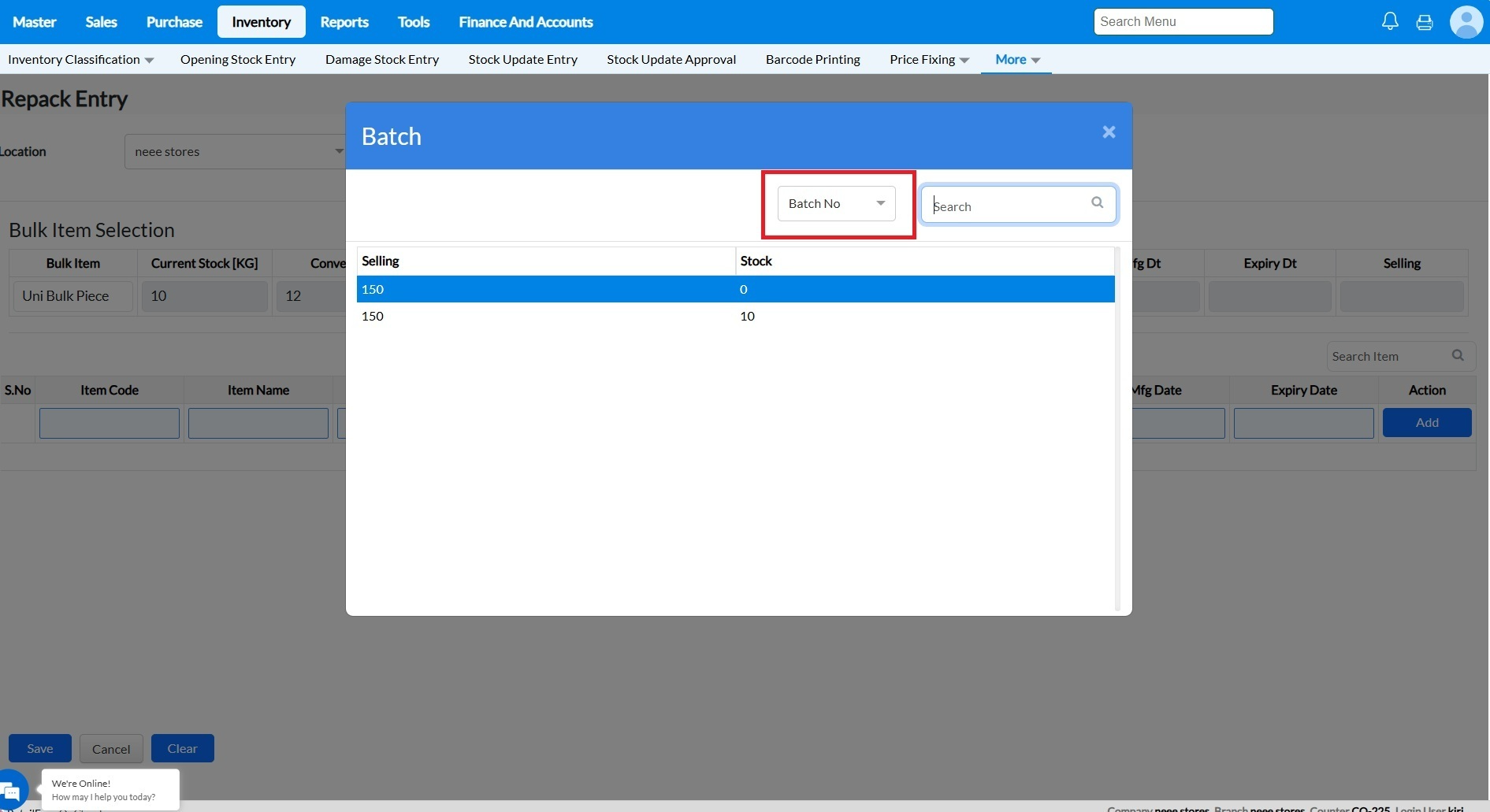Go to Opening Stock Entry

click(x=238, y=59)
